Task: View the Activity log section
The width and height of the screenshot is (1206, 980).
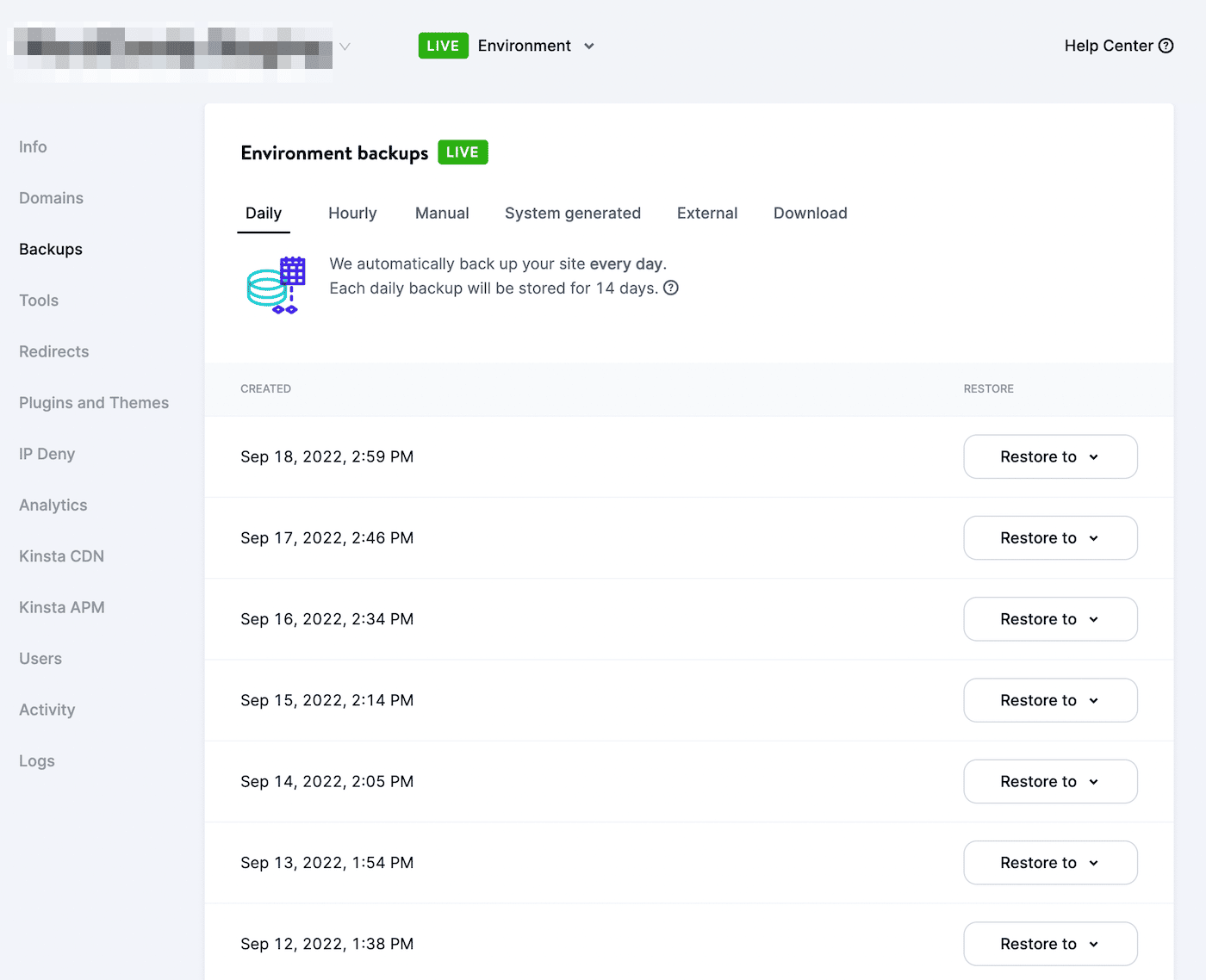Action: 47,709
